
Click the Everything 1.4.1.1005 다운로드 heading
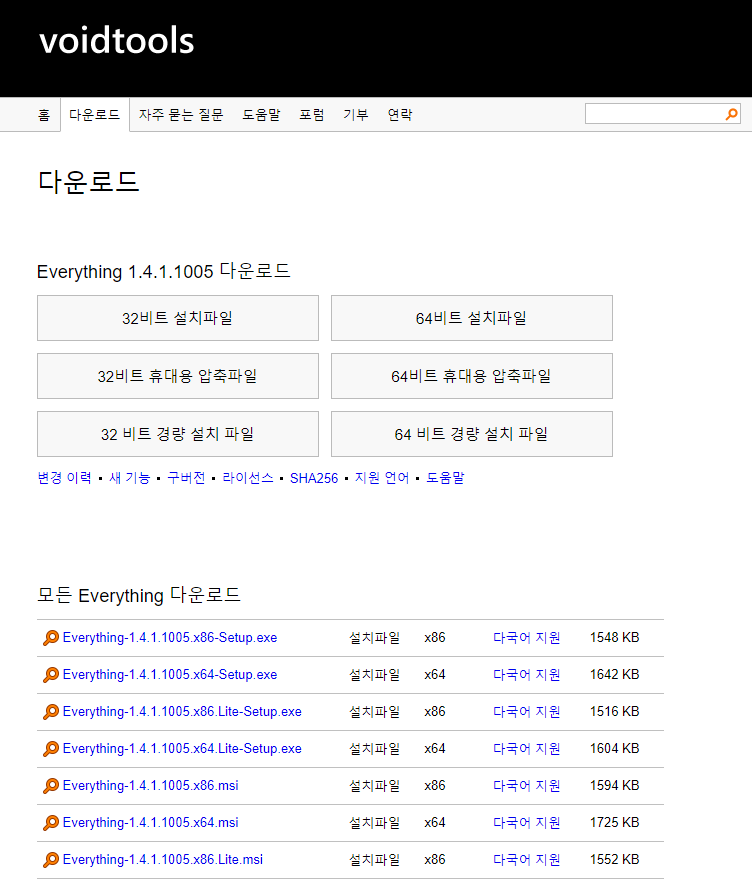[x=164, y=271]
